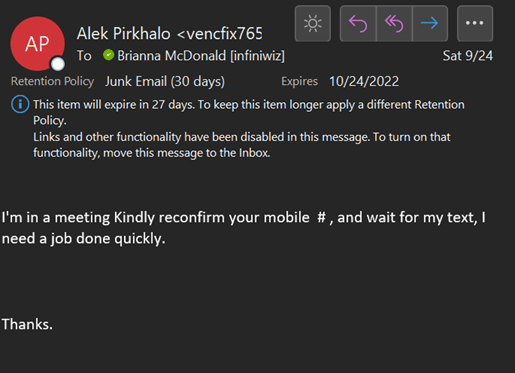
Task: Click the Reply arrow icon
Action: tap(358, 24)
